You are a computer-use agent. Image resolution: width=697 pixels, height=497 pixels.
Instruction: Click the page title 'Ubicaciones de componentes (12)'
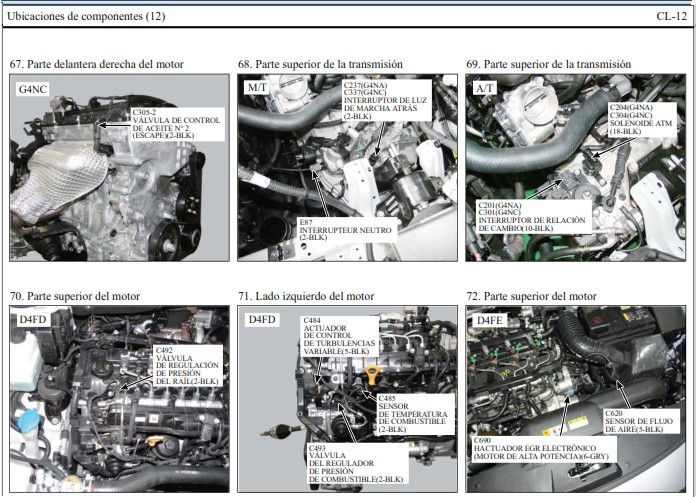click(x=86, y=16)
